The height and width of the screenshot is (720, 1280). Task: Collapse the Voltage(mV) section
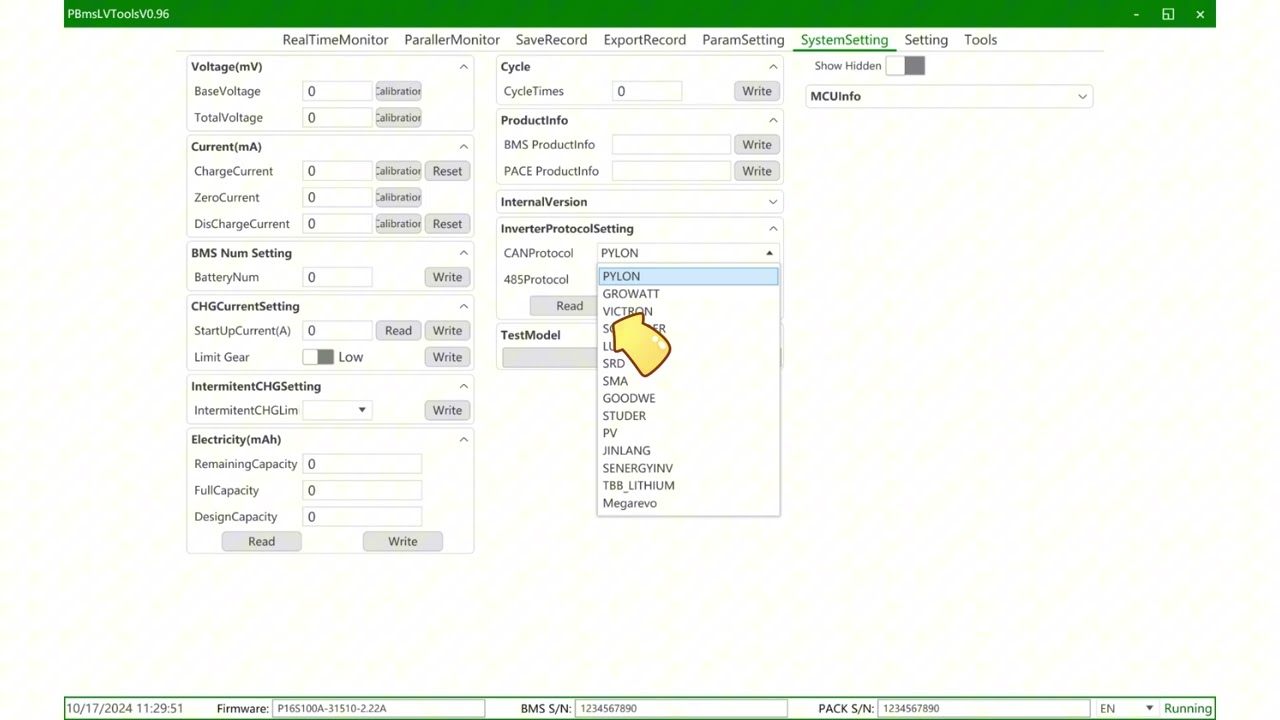pyautogui.click(x=463, y=66)
